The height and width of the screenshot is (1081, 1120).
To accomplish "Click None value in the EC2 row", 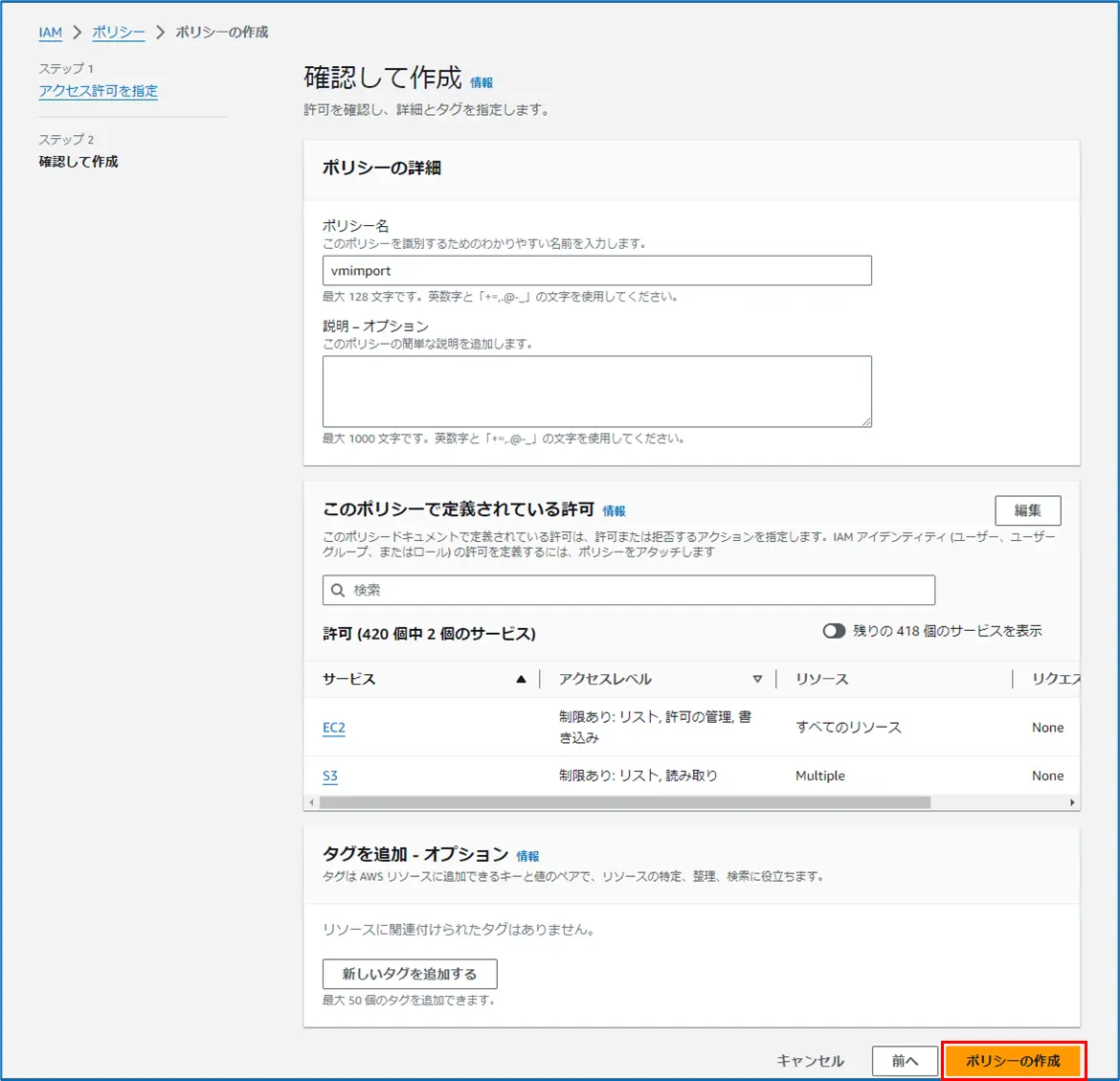I will 1048,728.
